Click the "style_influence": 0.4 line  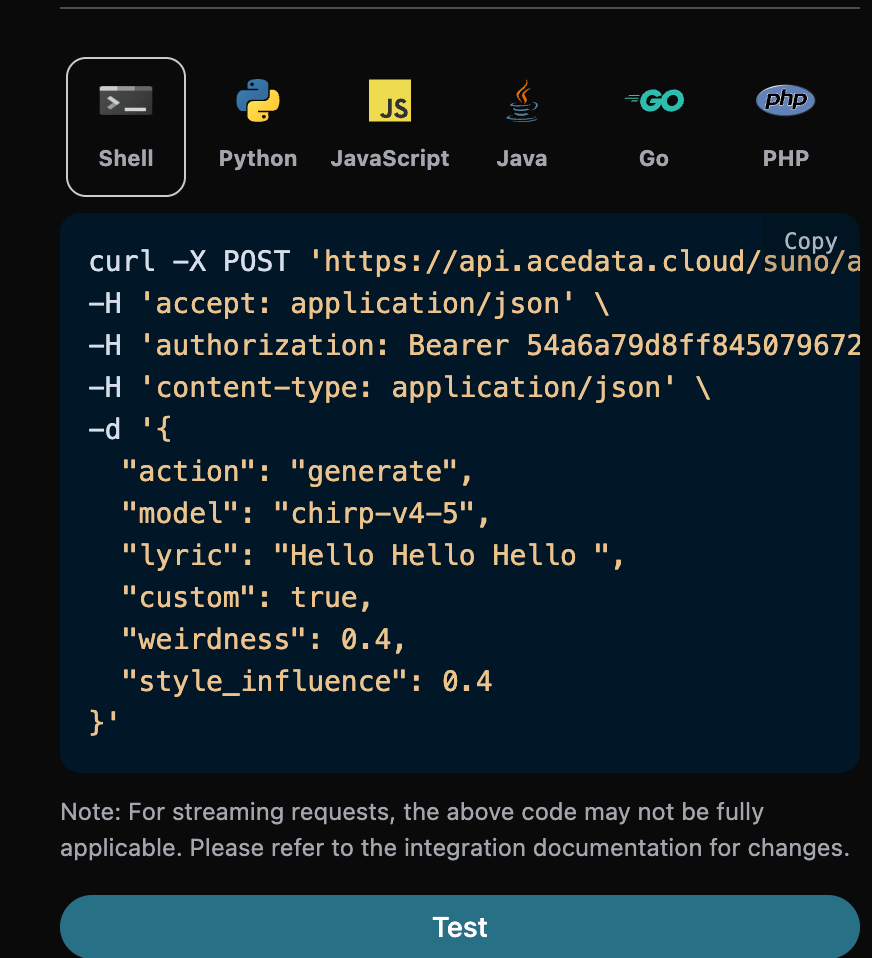click(x=306, y=682)
